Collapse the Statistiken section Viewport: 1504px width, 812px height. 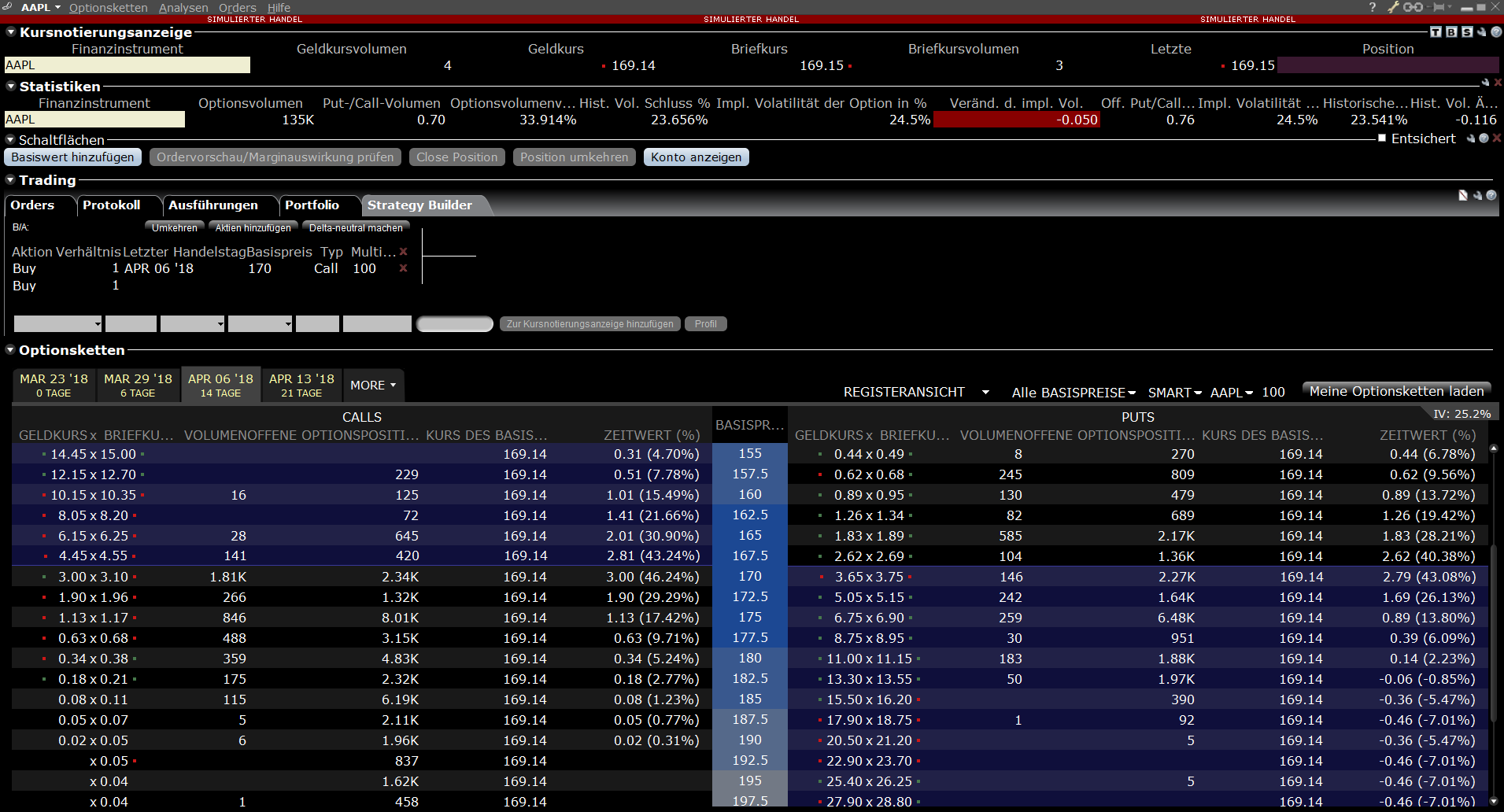(11, 87)
